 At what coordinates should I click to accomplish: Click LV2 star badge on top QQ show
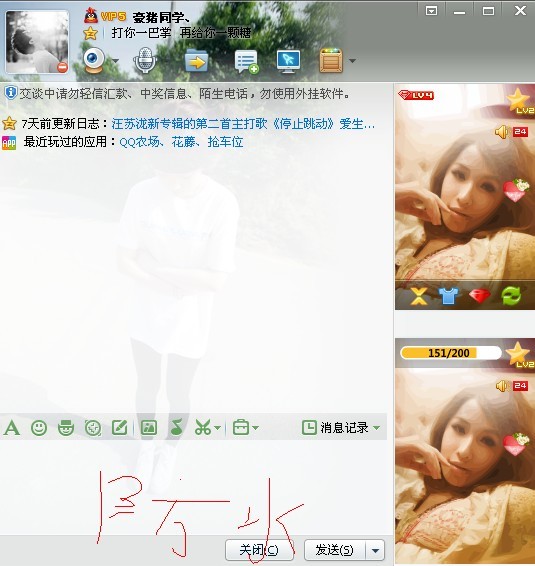click(521, 102)
